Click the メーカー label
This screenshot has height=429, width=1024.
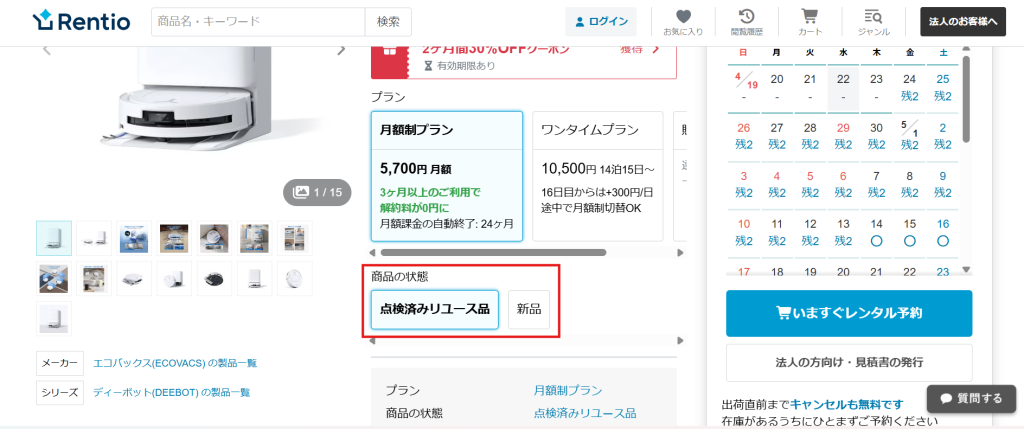(60, 363)
